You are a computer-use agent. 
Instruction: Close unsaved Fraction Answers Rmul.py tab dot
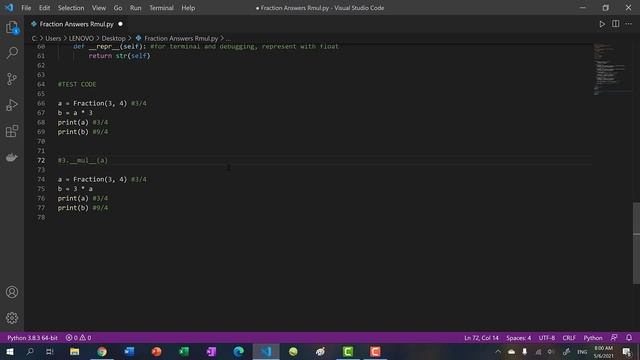tap(120, 24)
